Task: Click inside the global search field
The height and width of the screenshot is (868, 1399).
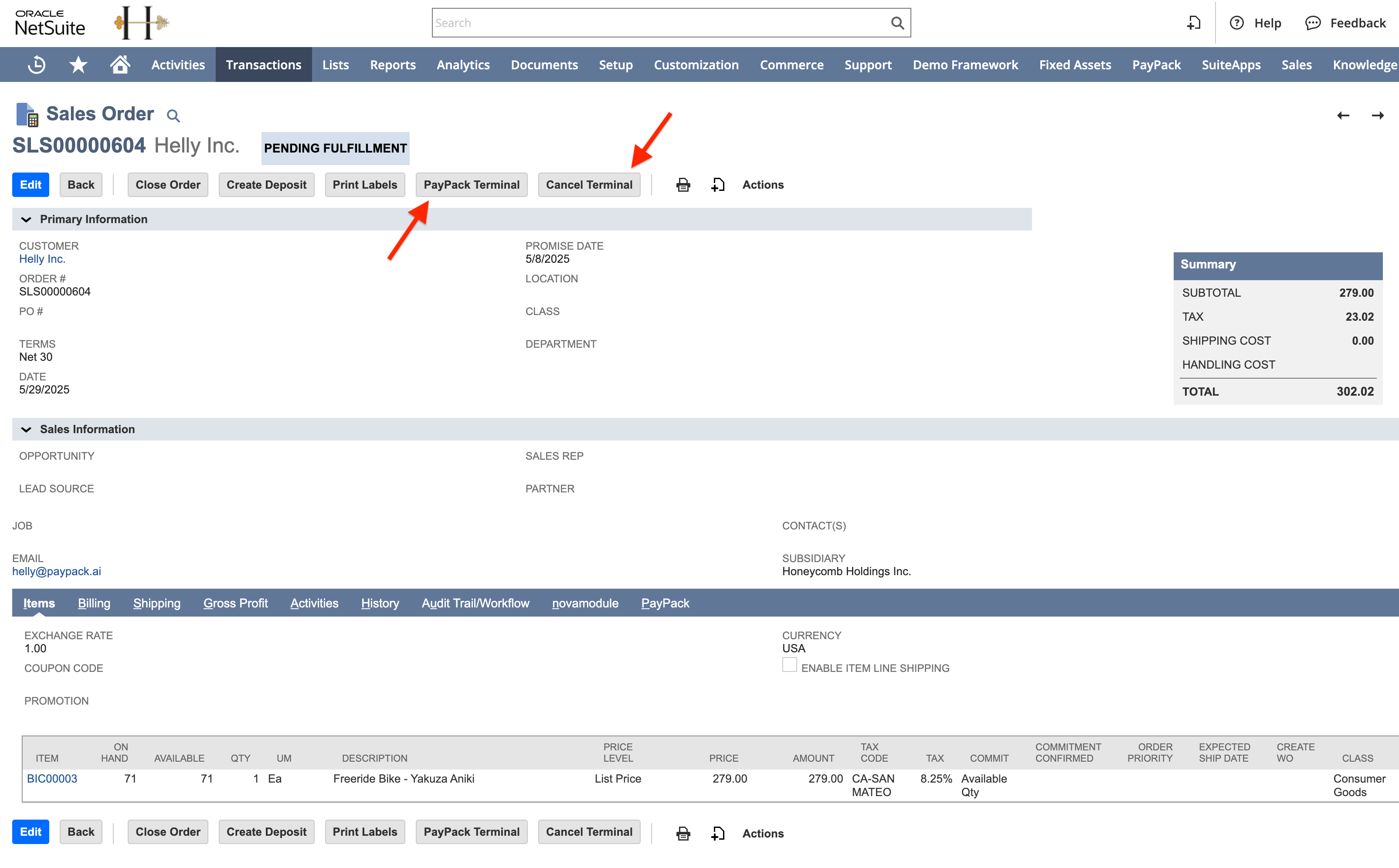Action: click(x=632, y=22)
